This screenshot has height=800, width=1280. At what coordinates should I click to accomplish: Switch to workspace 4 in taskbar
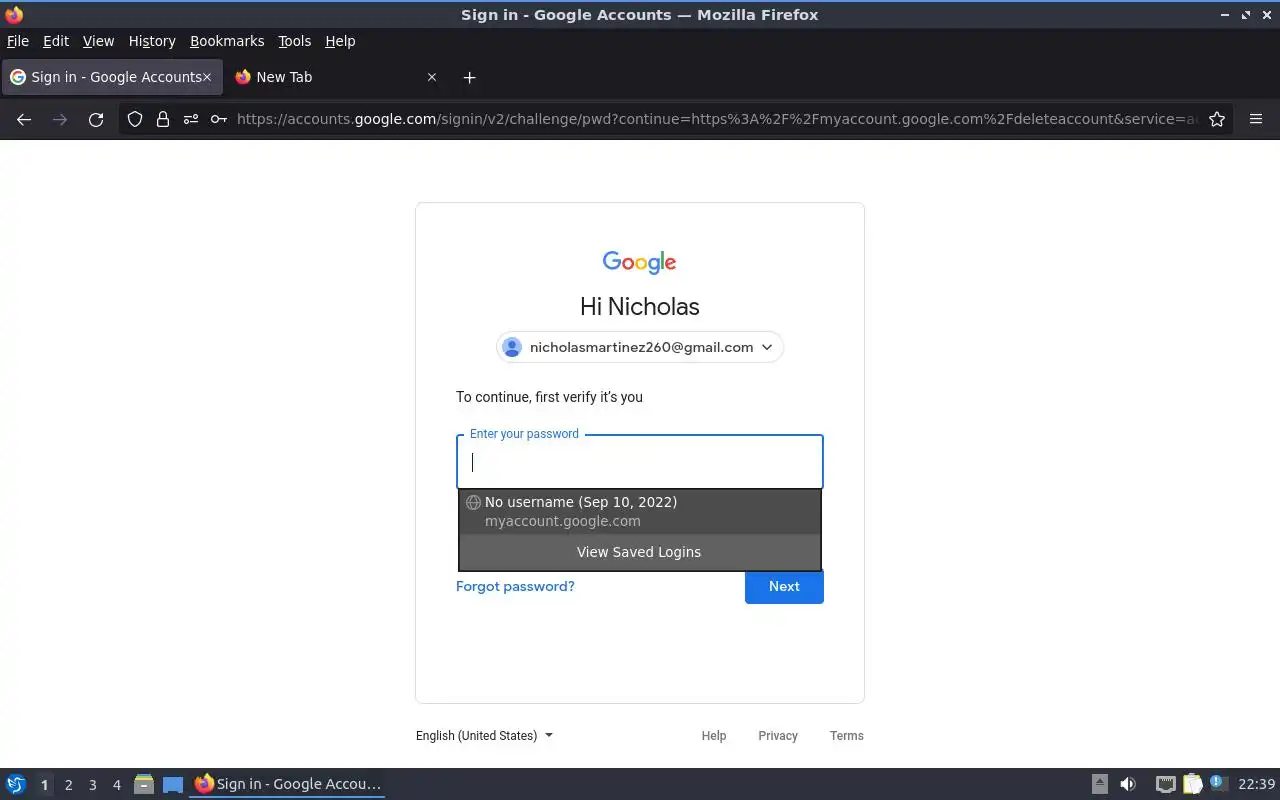(x=116, y=785)
